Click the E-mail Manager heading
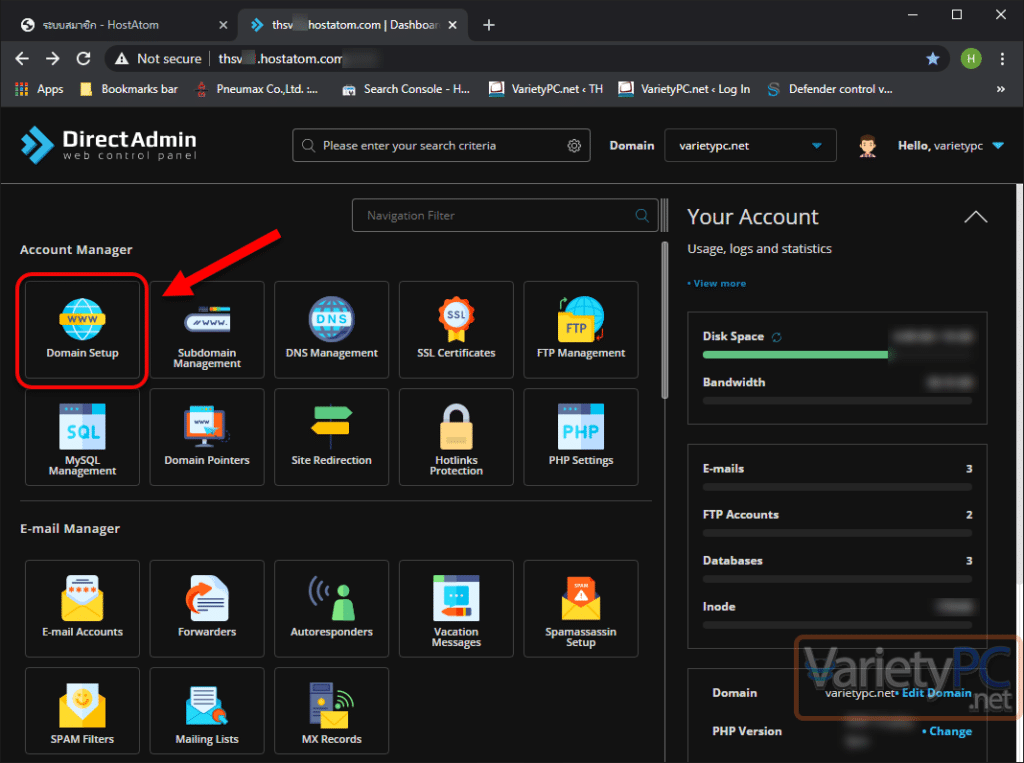 tap(70, 528)
